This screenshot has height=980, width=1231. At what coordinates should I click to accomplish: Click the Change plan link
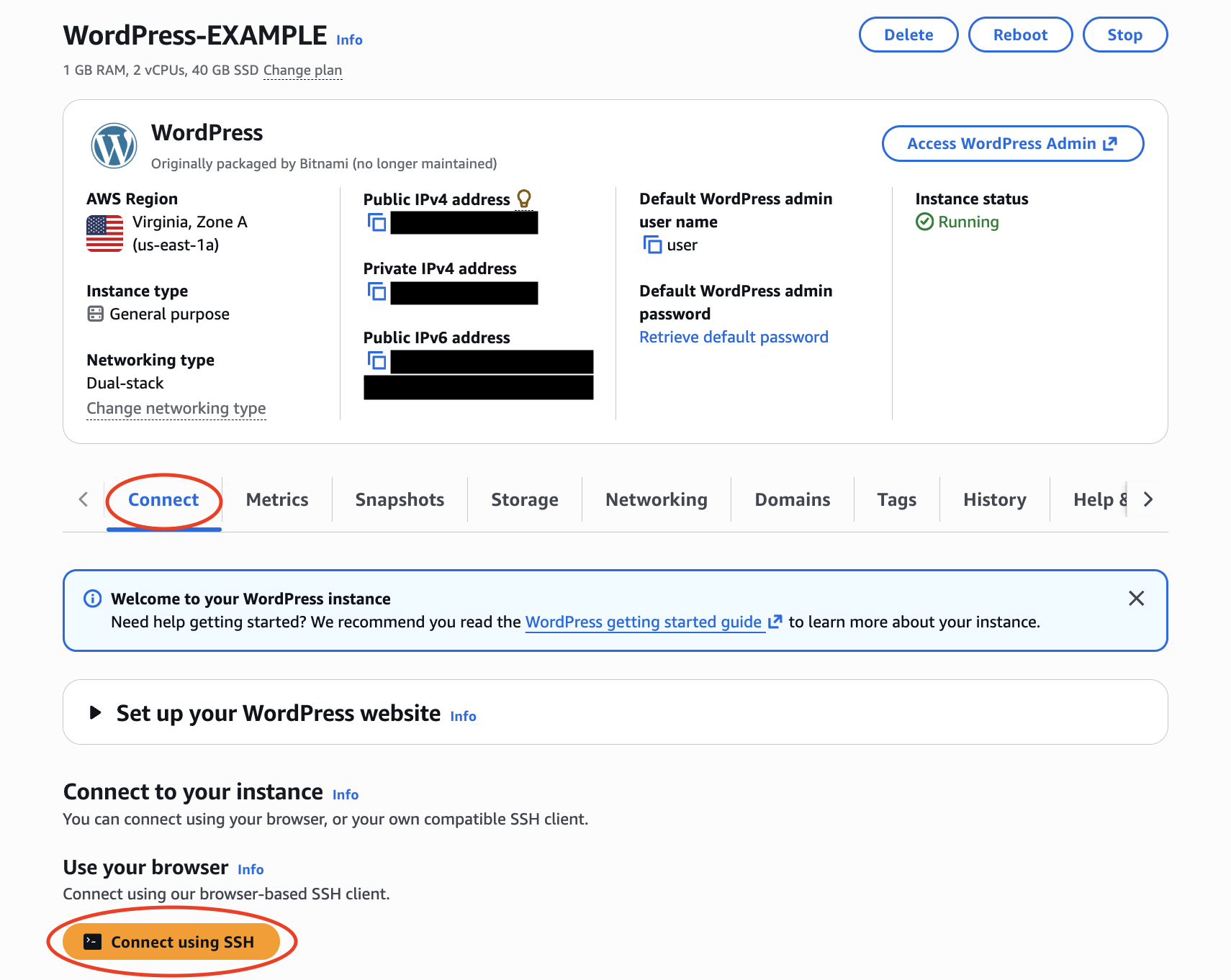(x=303, y=70)
